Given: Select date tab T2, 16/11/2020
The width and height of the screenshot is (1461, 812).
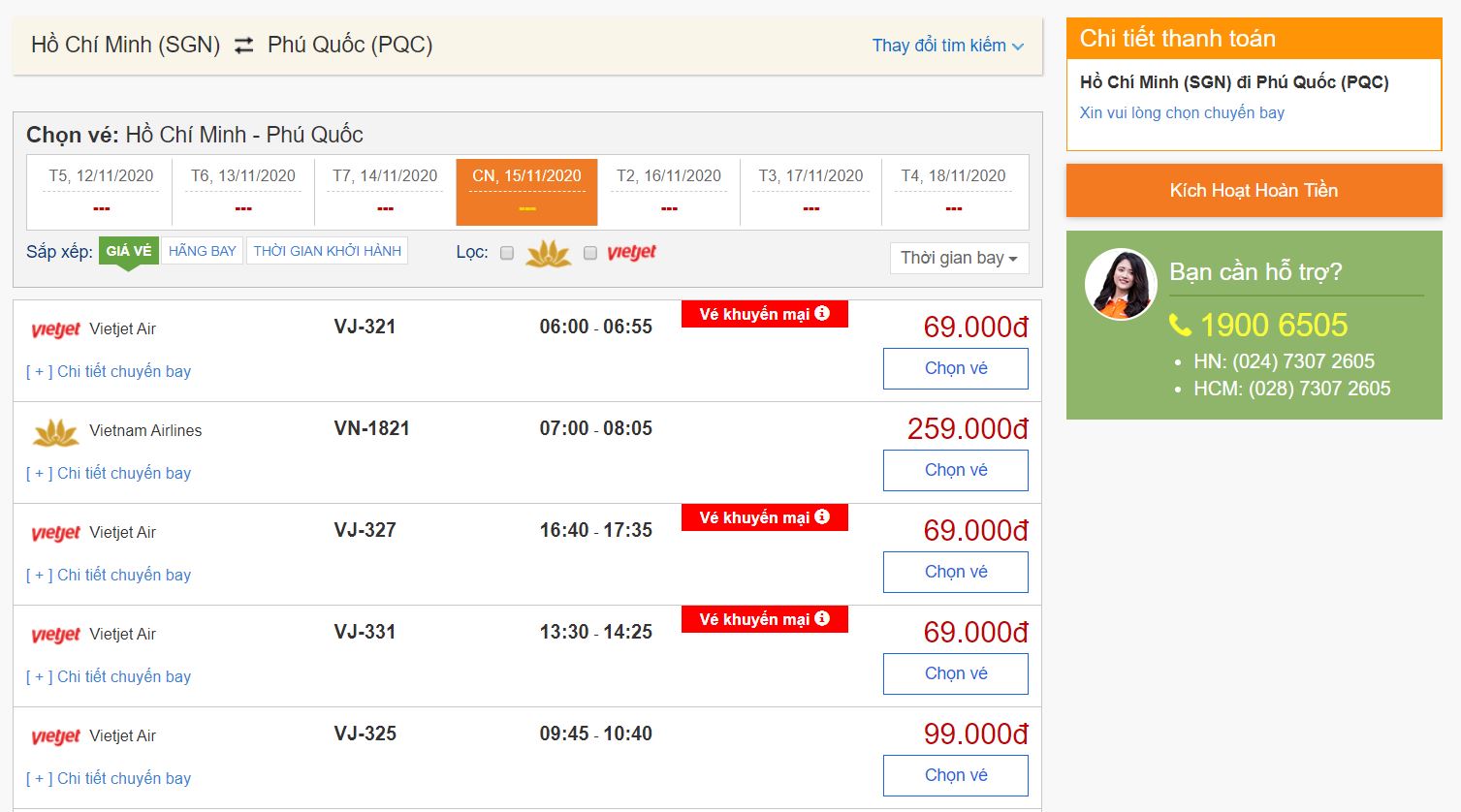Looking at the screenshot, I should (x=669, y=191).
